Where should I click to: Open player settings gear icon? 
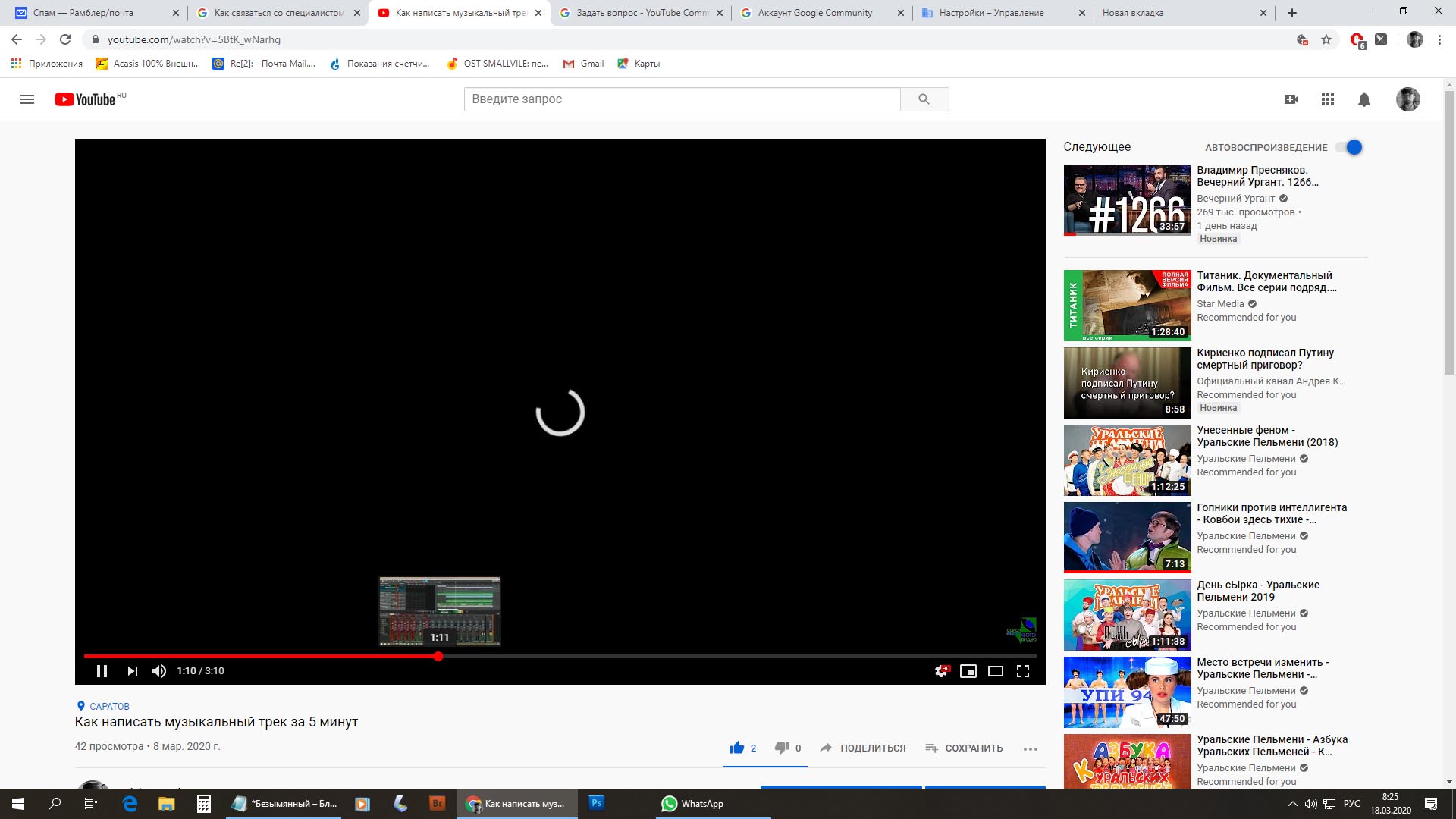click(941, 671)
